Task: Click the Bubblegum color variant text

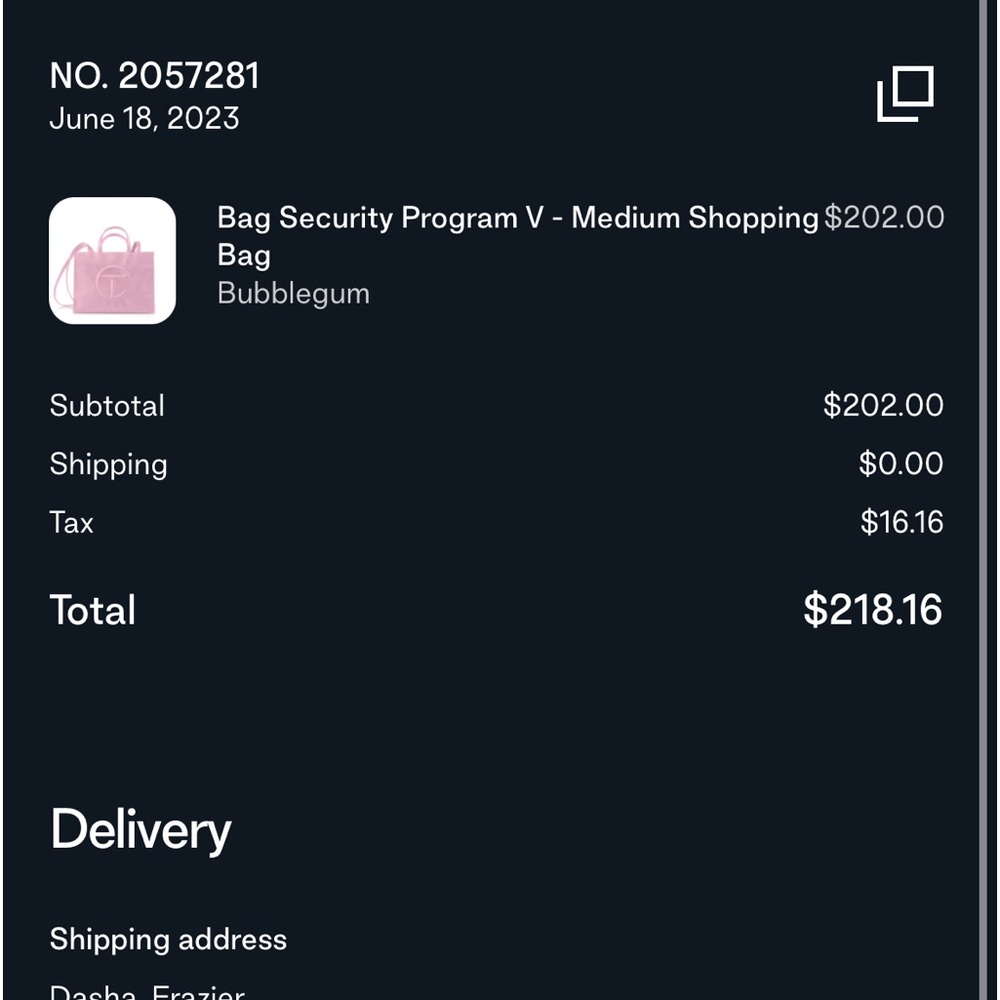Action: coord(293,294)
